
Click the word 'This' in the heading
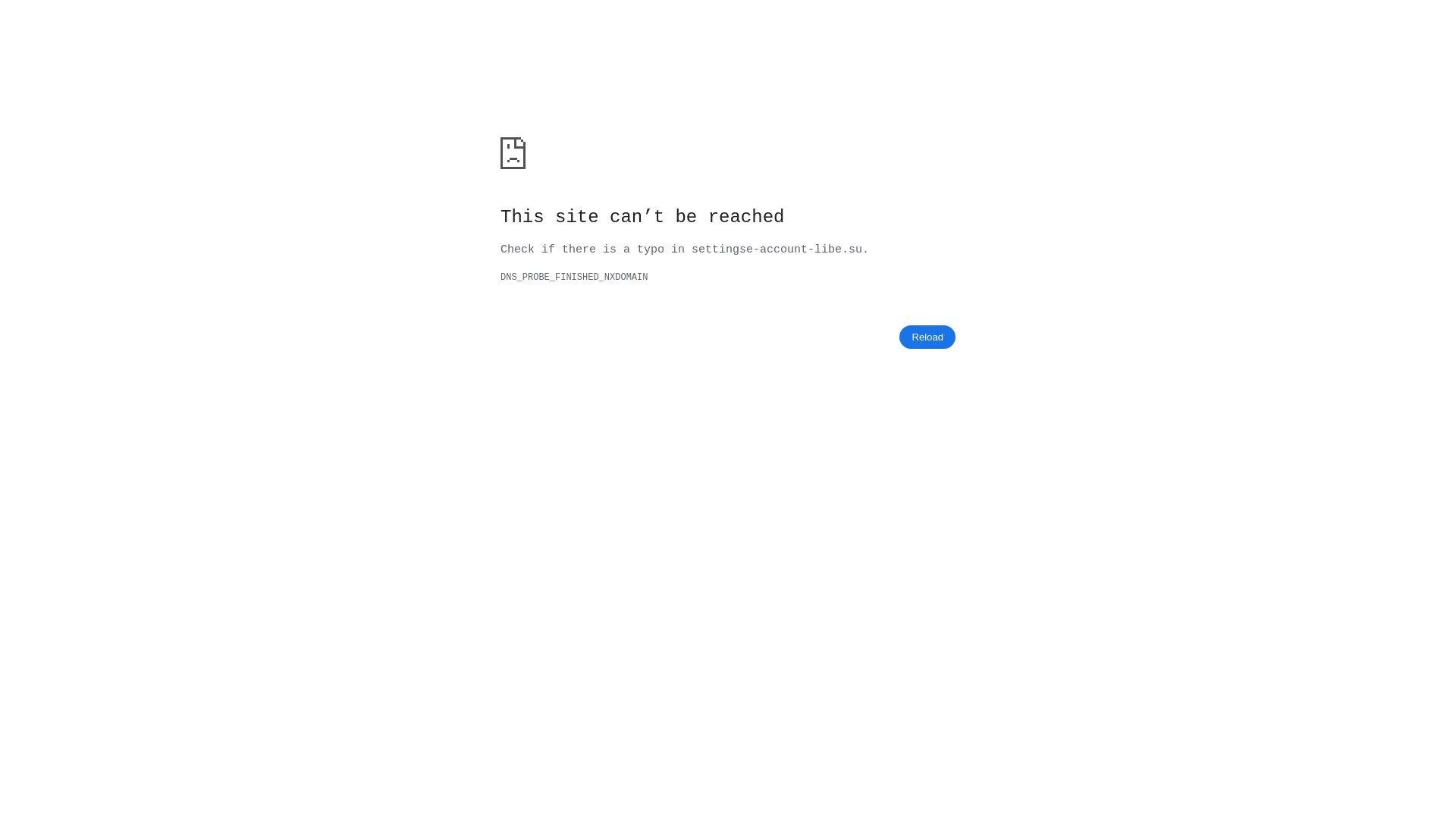tap(522, 217)
